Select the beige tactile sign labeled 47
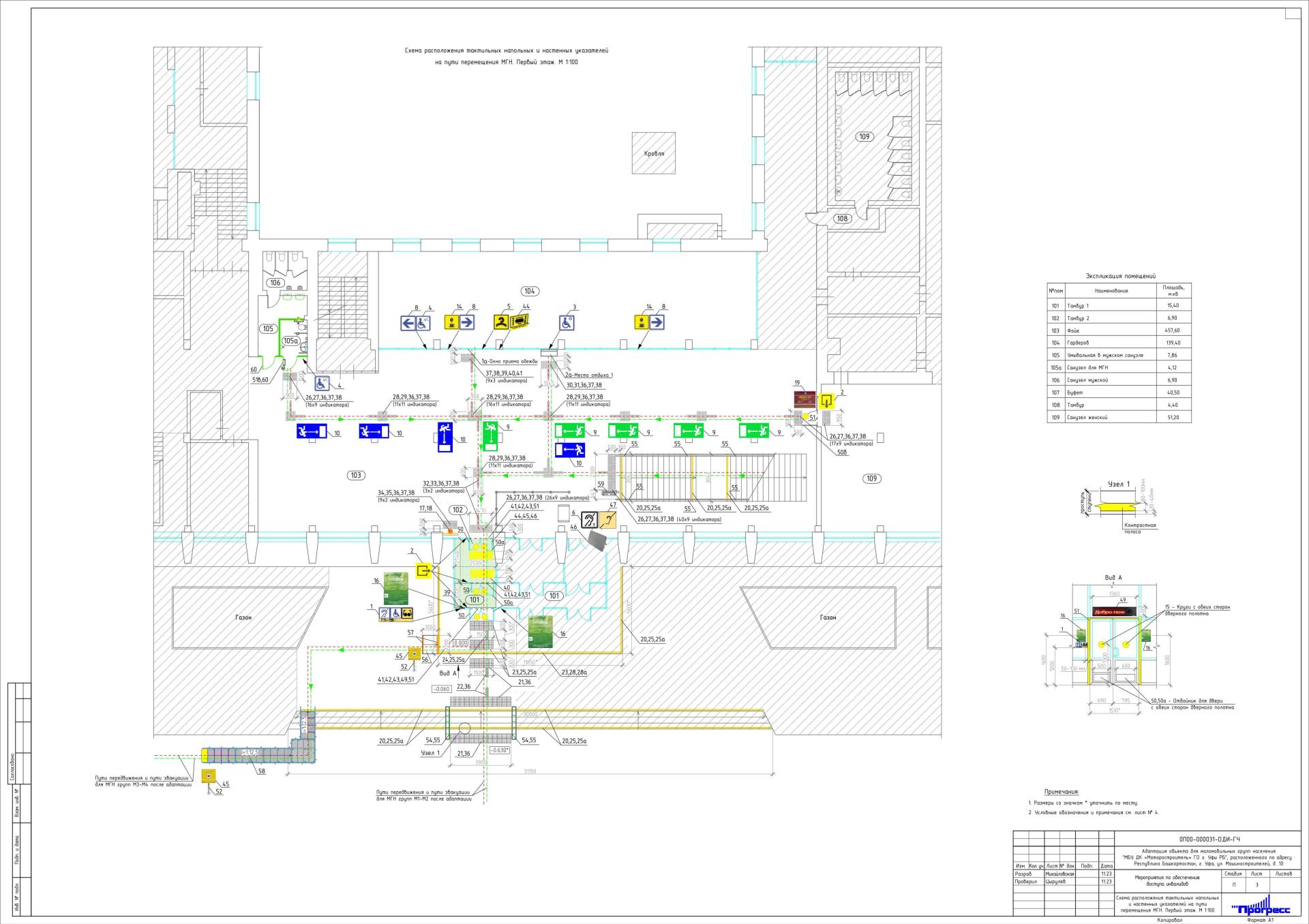This screenshot has height=924, width=1309. pyautogui.click(x=609, y=521)
